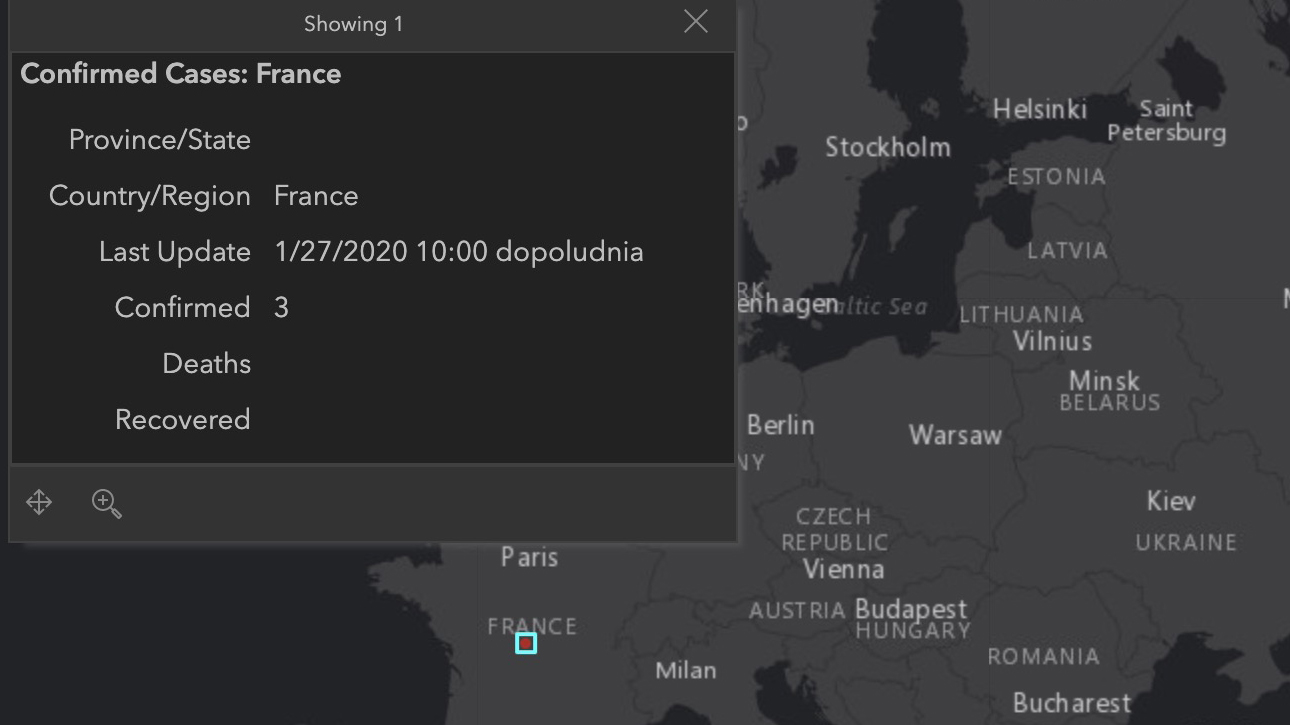Close the France popup with the X
The width and height of the screenshot is (1290, 725).
(696, 22)
